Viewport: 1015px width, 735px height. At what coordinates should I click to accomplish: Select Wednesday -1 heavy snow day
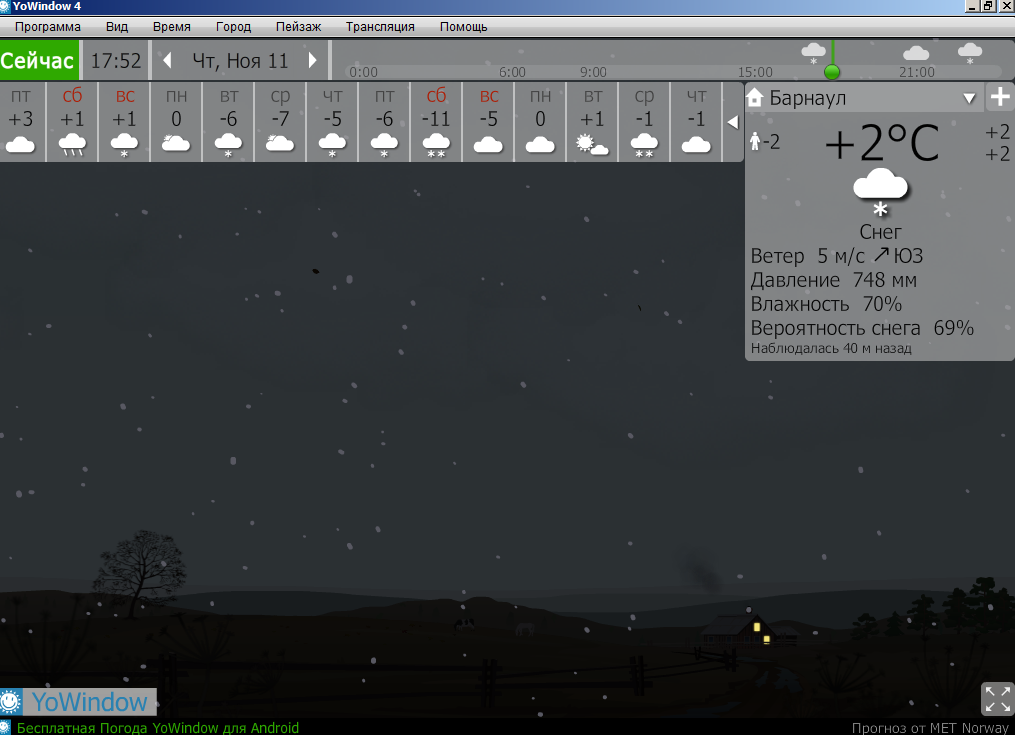click(644, 122)
